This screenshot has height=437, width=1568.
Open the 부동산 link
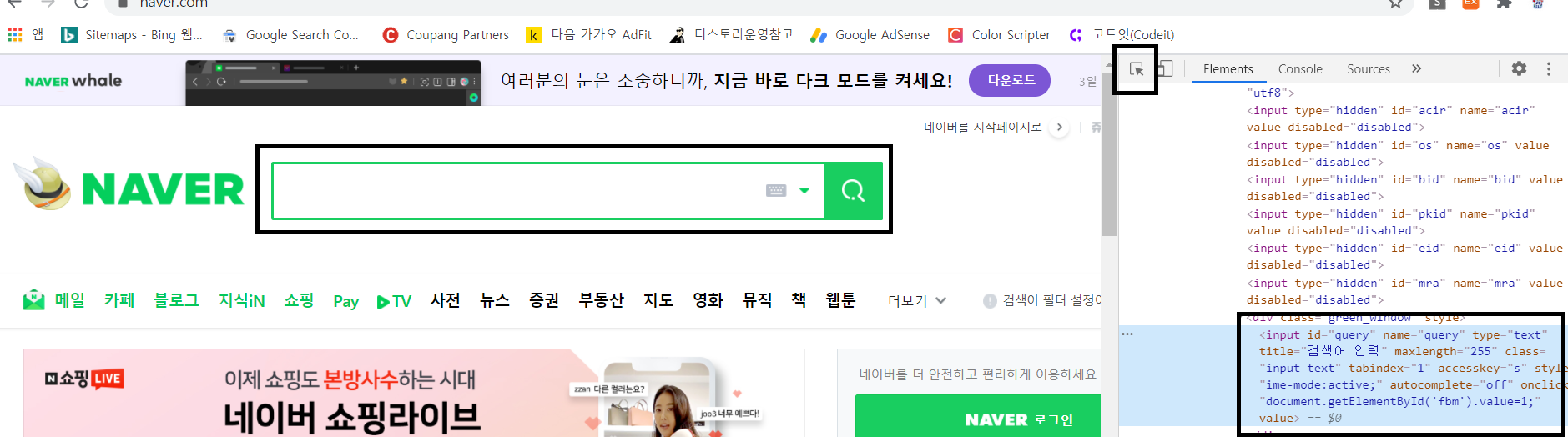[x=602, y=300]
